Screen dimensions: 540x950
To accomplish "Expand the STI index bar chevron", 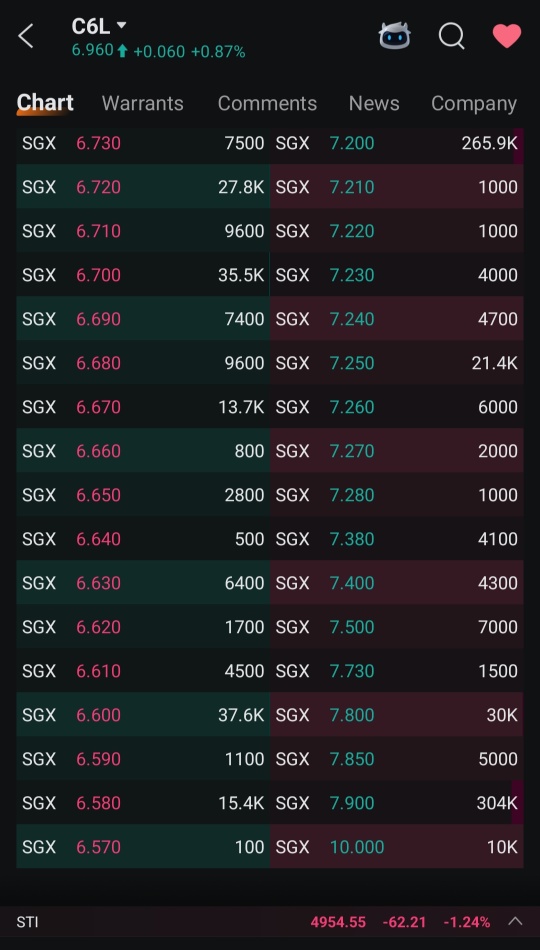I will 515,922.
